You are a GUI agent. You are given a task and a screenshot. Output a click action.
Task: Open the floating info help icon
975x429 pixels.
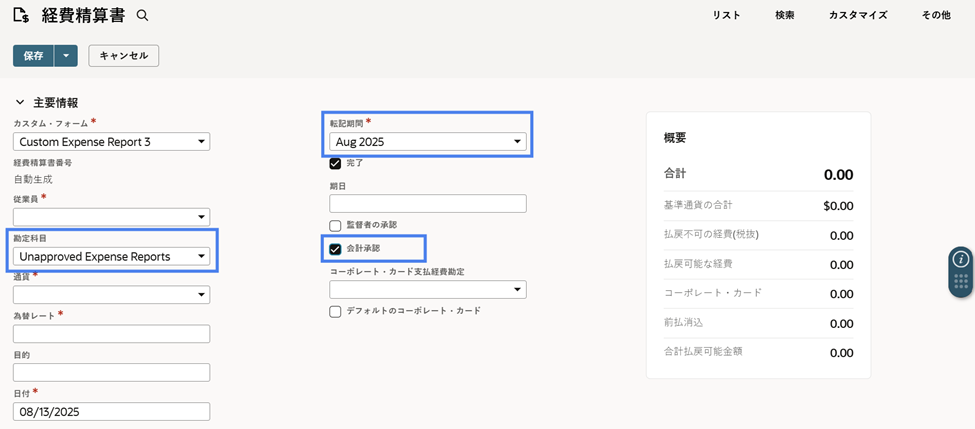coord(961,259)
